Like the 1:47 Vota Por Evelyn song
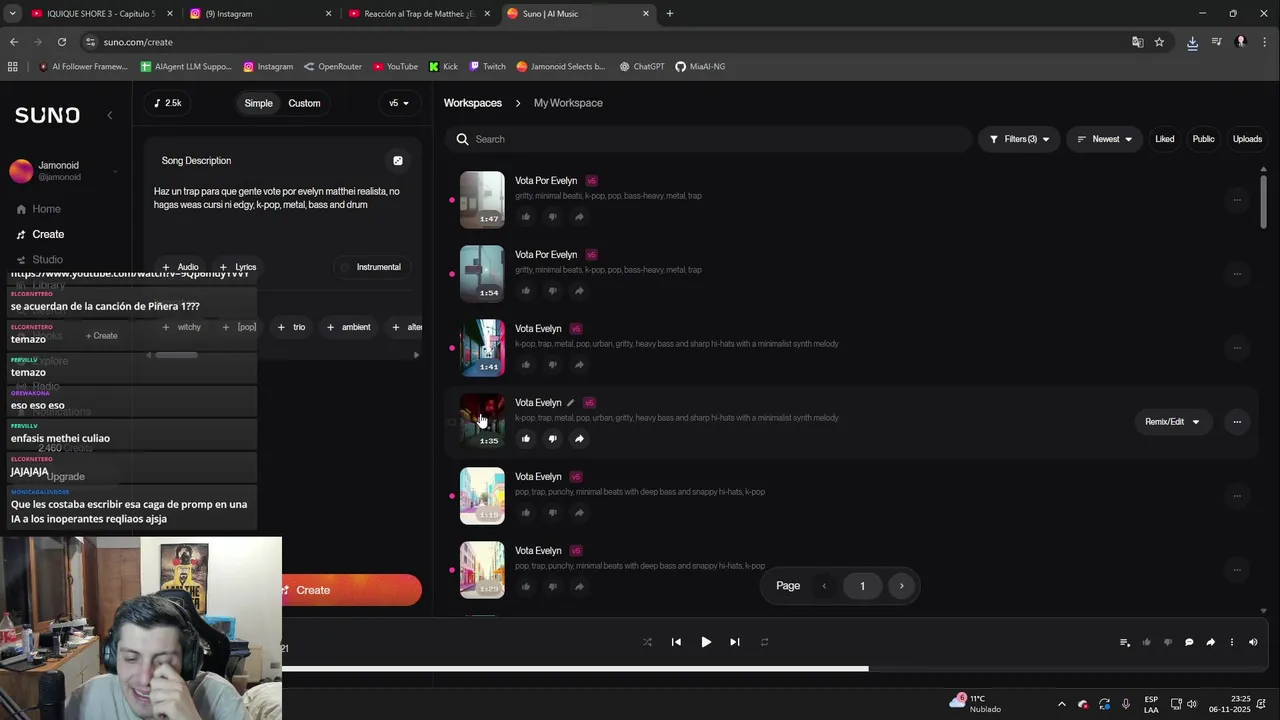 (526, 217)
